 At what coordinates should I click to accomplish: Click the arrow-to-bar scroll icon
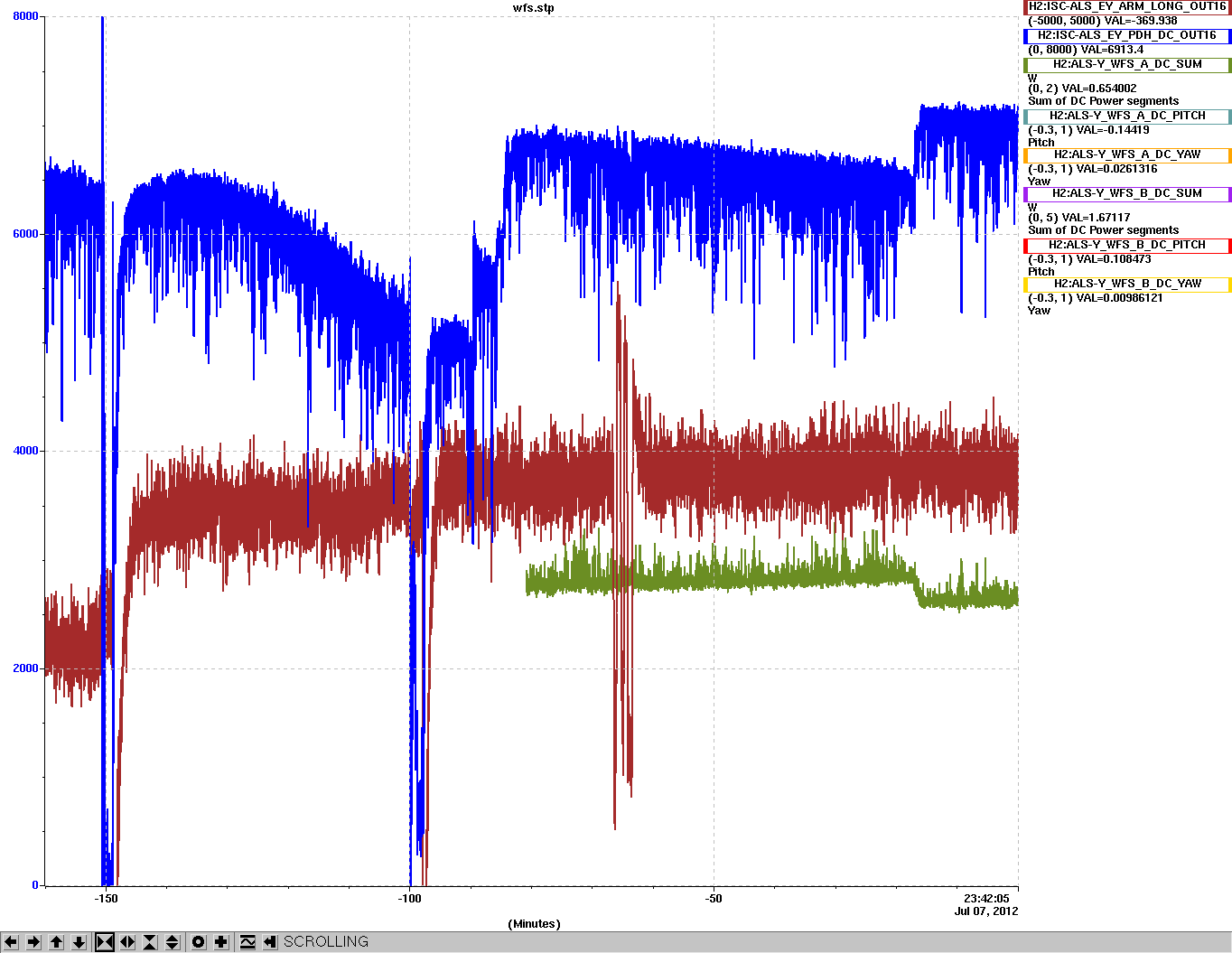(270, 942)
